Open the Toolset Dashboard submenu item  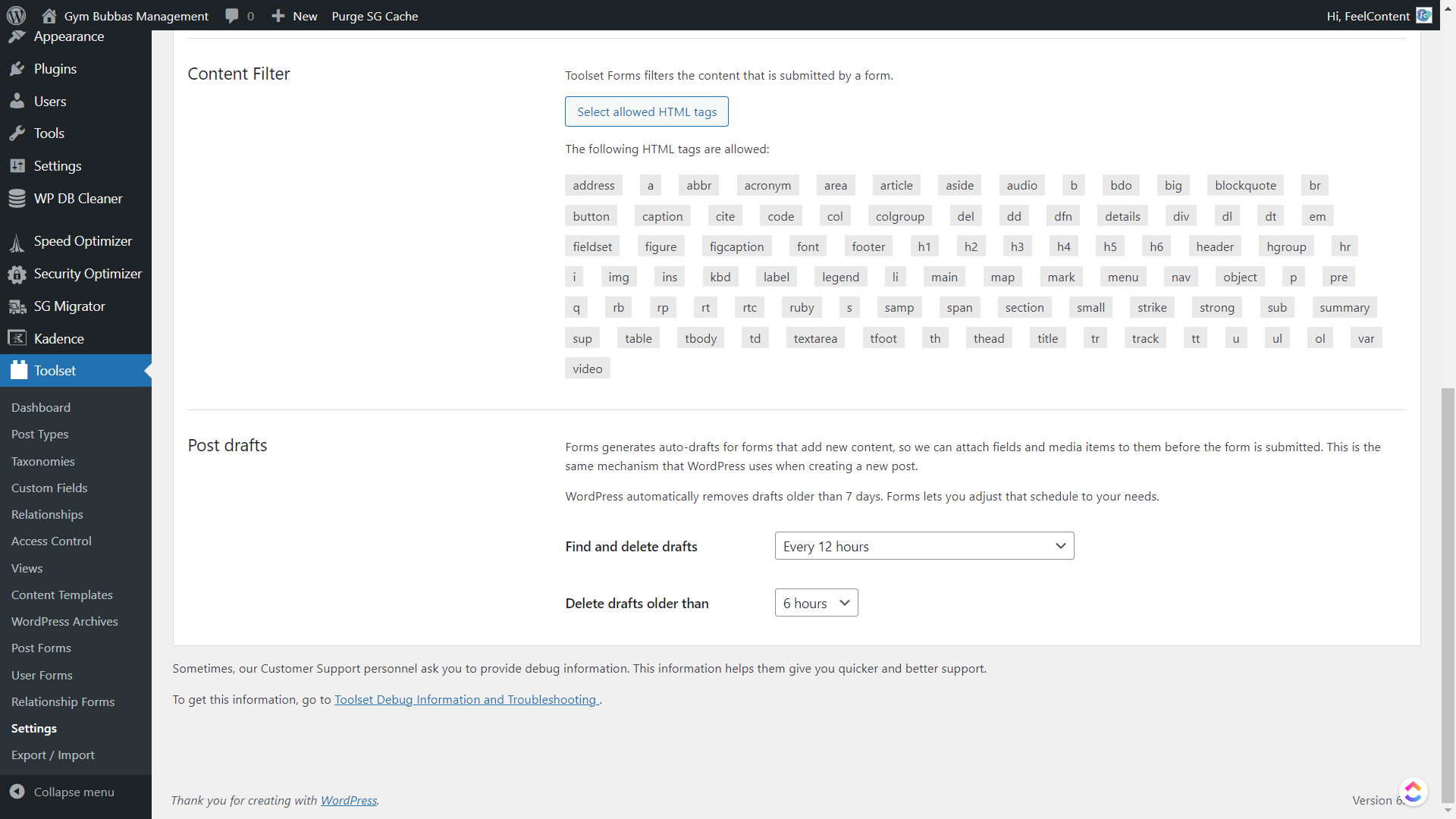click(41, 407)
